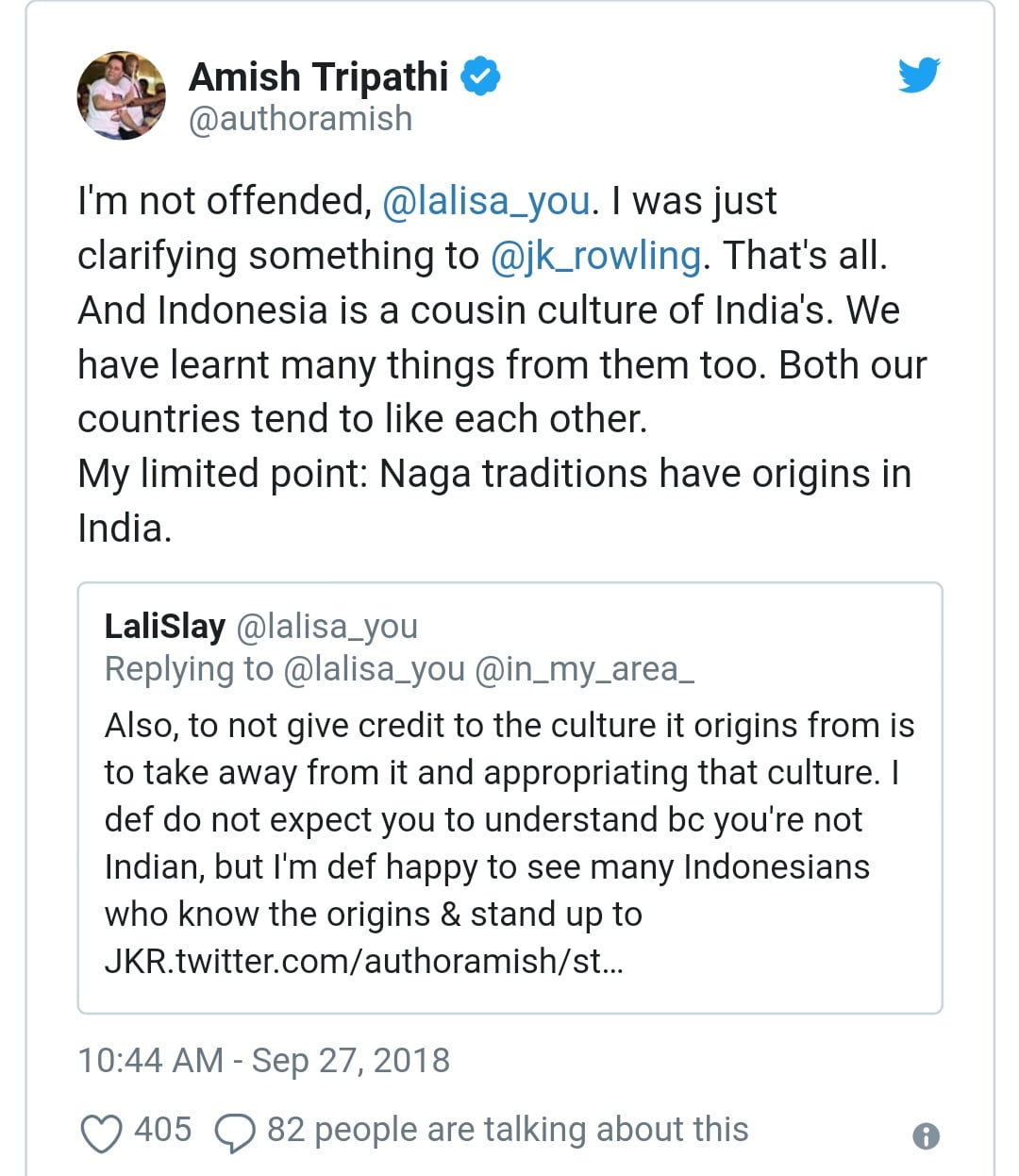Open the Amish Tripathi display name link

[318, 77]
